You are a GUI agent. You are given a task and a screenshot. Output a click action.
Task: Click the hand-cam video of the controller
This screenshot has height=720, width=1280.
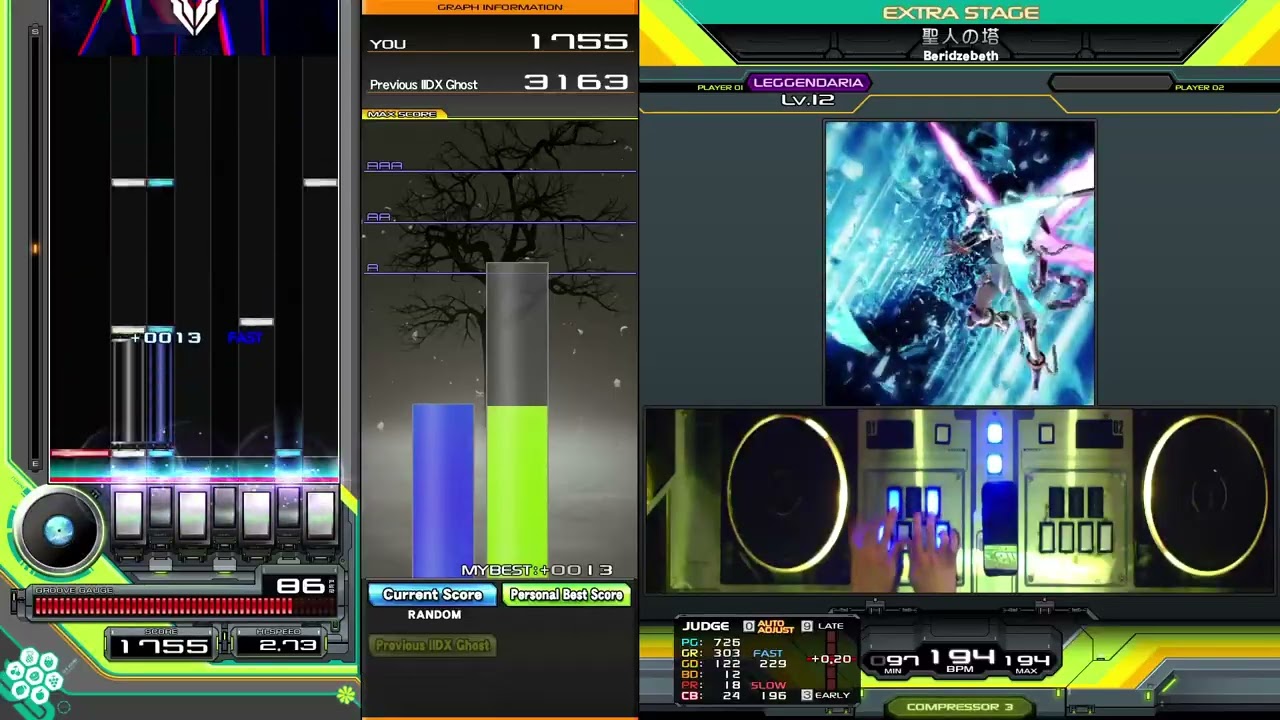[960, 500]
